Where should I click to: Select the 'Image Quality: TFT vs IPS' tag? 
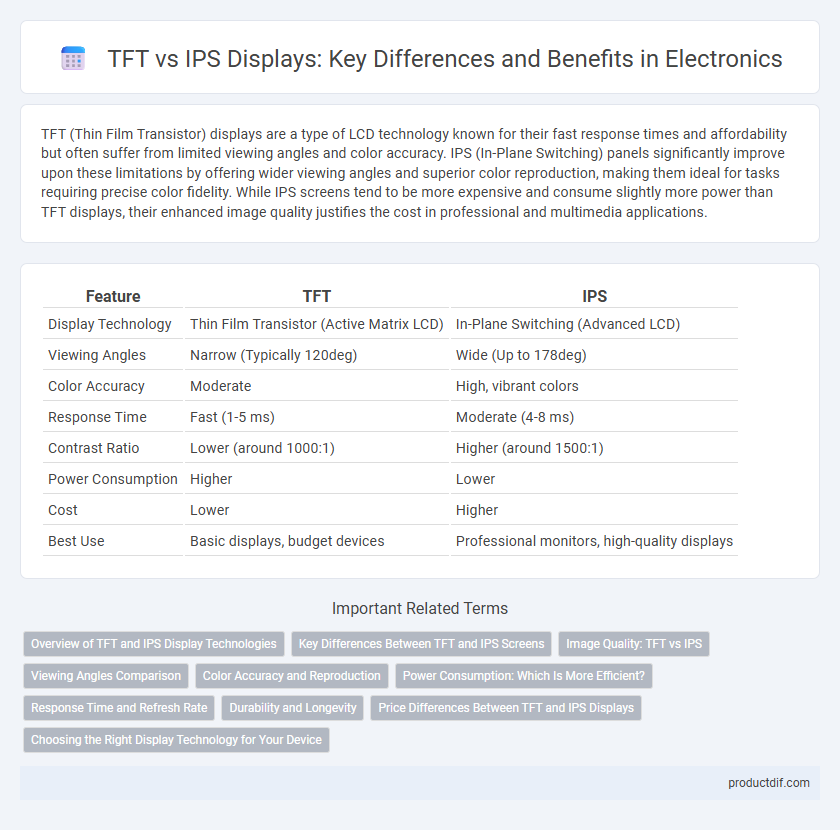(634, 644)
